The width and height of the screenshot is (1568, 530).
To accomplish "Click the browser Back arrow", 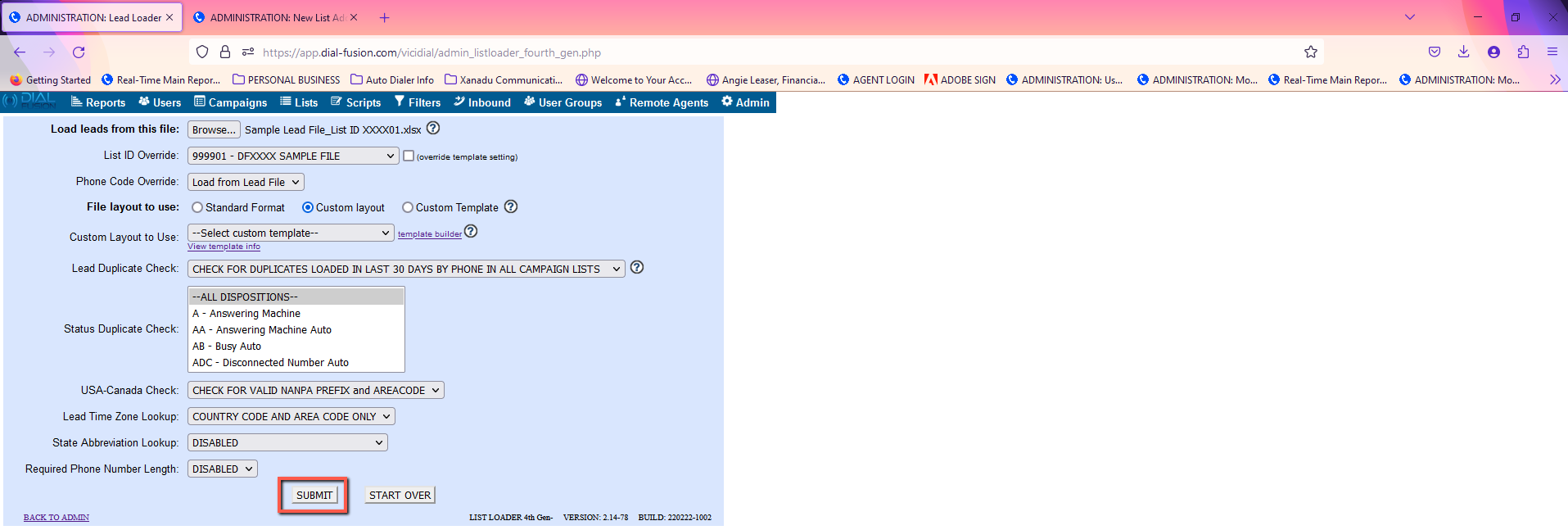I will [20, 52].
